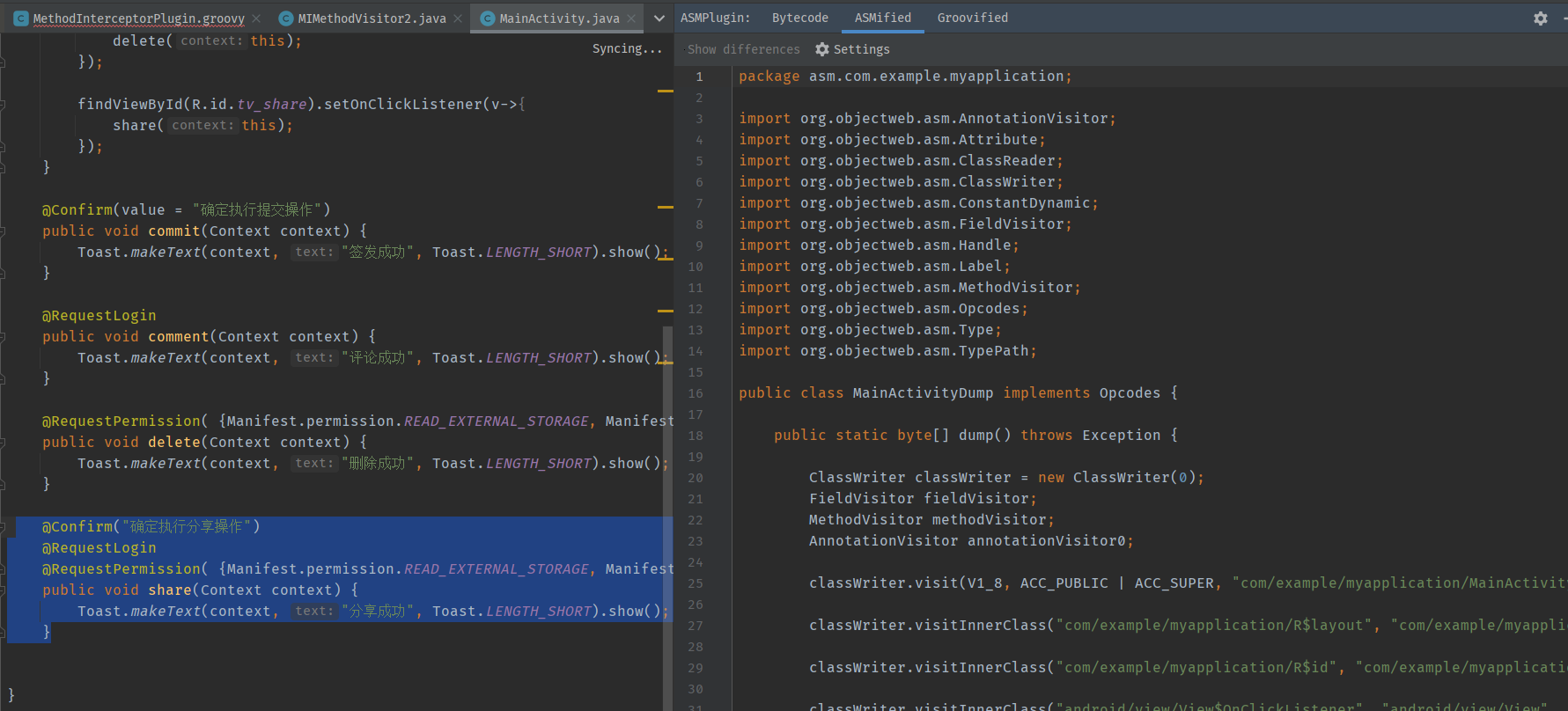Click import org.objectweb.asm.ClassReader line
1568x711 pixels.
click(x=902, y=161)
